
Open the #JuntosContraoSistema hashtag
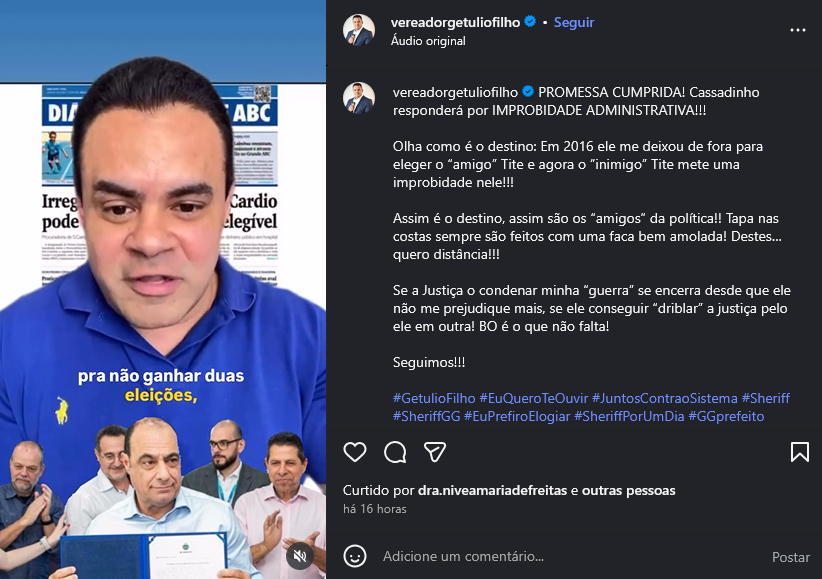click(665, 398)
